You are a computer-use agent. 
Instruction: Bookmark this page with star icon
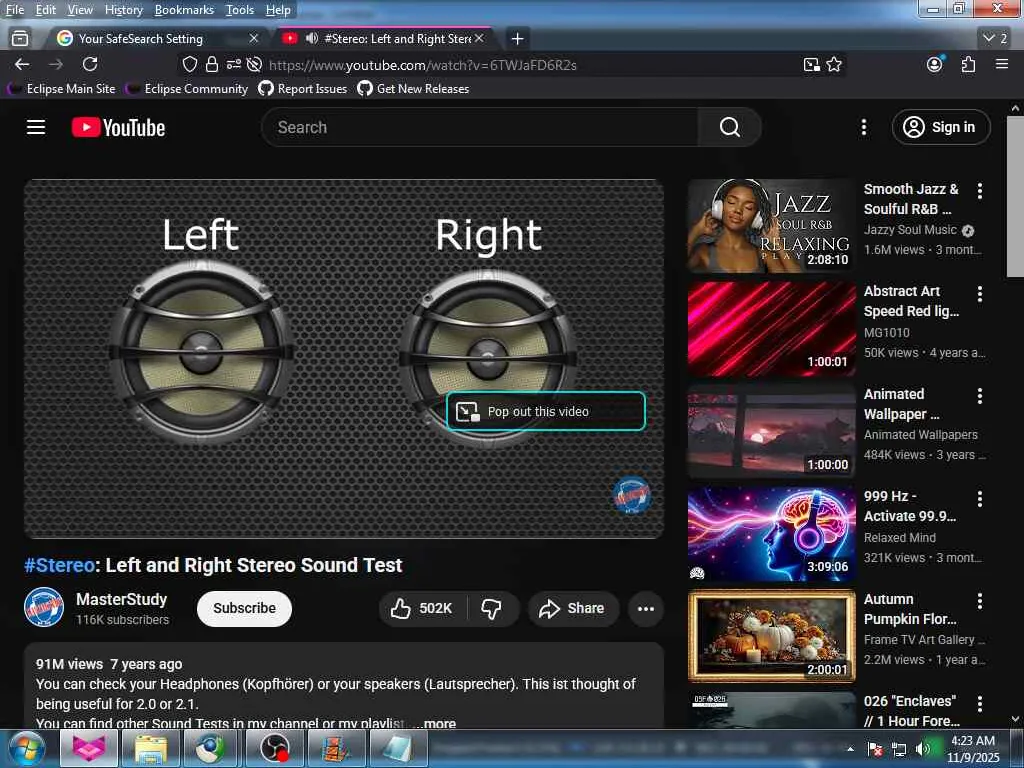click(834, 64)
